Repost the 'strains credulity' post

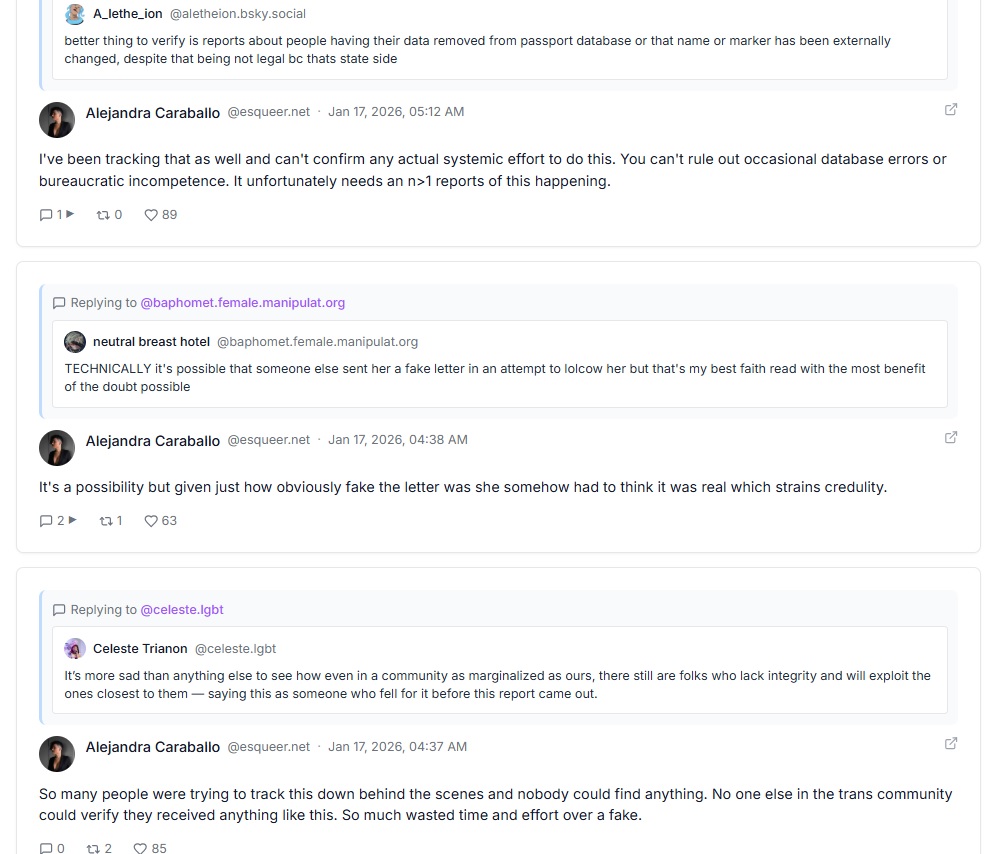tap(103, 521)
